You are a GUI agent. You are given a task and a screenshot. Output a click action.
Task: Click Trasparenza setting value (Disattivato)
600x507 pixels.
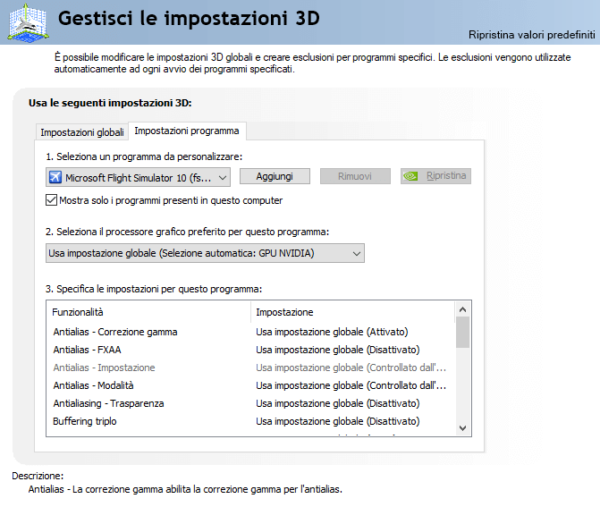(x=338, y=403)
